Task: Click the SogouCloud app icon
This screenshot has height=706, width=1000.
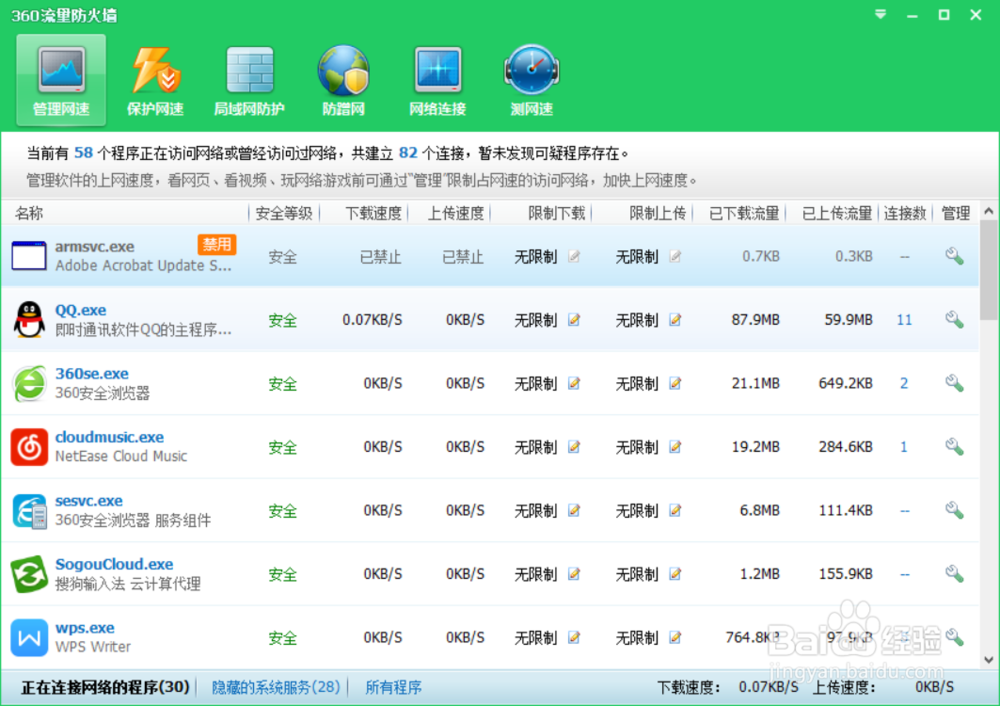Action: (29, 574)
